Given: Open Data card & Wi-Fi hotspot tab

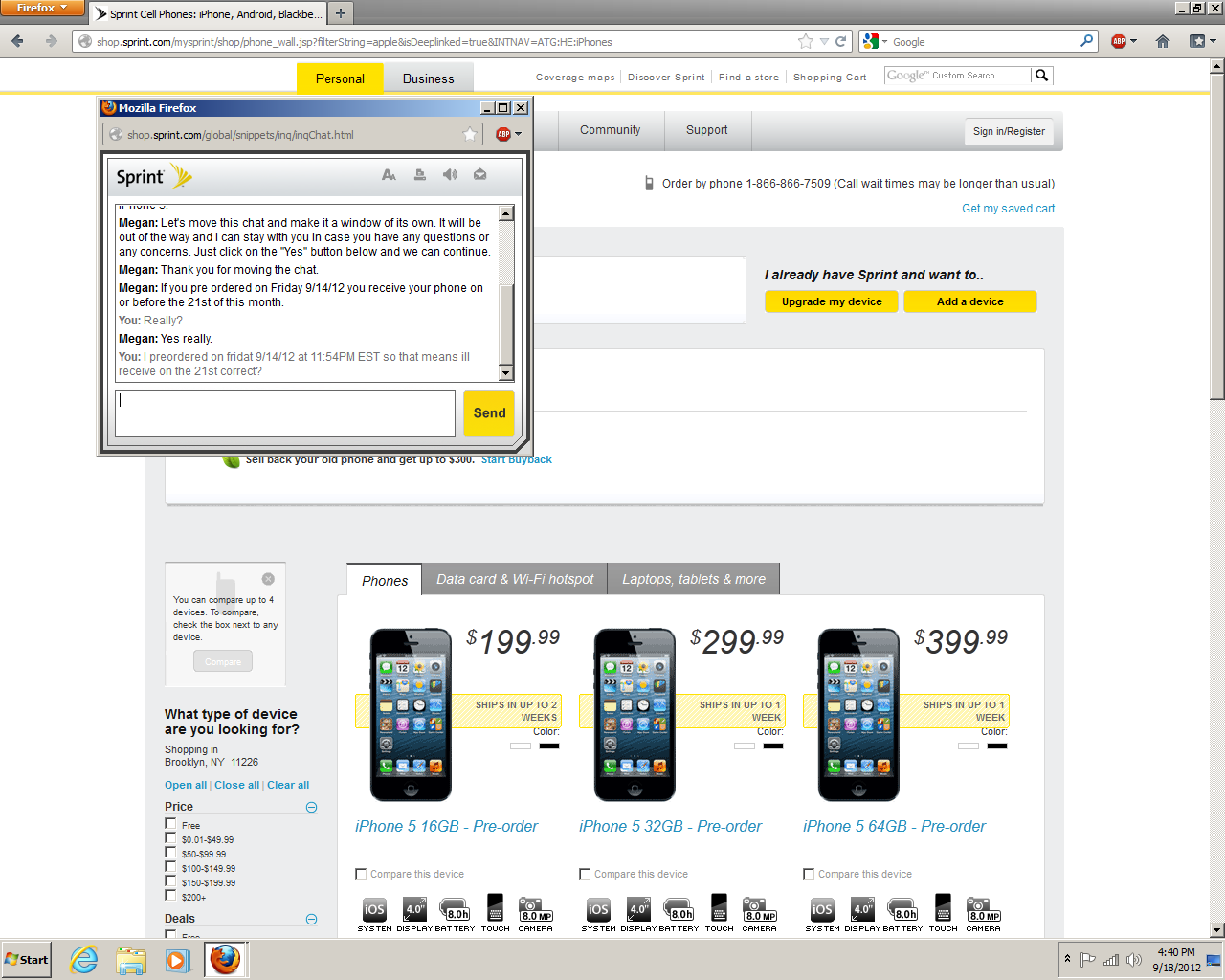Looking at the screenshot, I should point(515,579).
